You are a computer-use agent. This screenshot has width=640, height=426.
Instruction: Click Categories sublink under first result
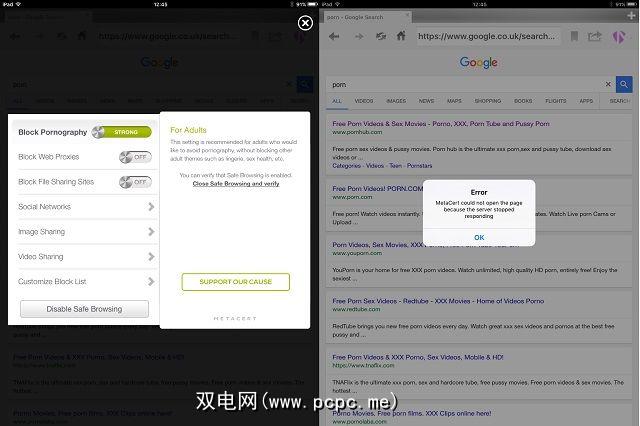click(347, 166)
